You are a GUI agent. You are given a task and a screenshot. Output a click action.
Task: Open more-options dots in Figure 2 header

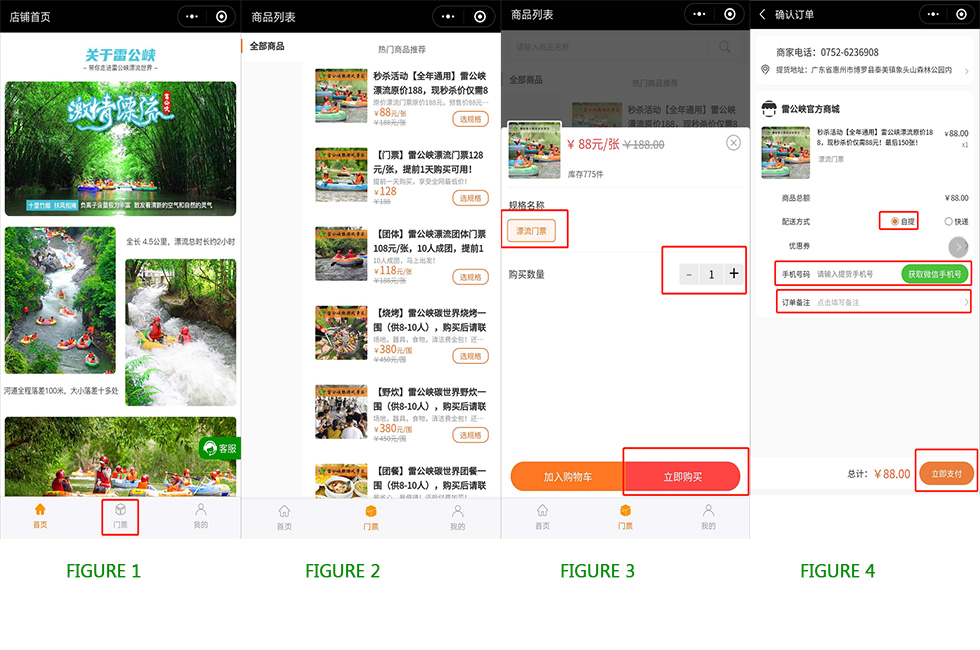pyautogui.click(x=448, y=17)
